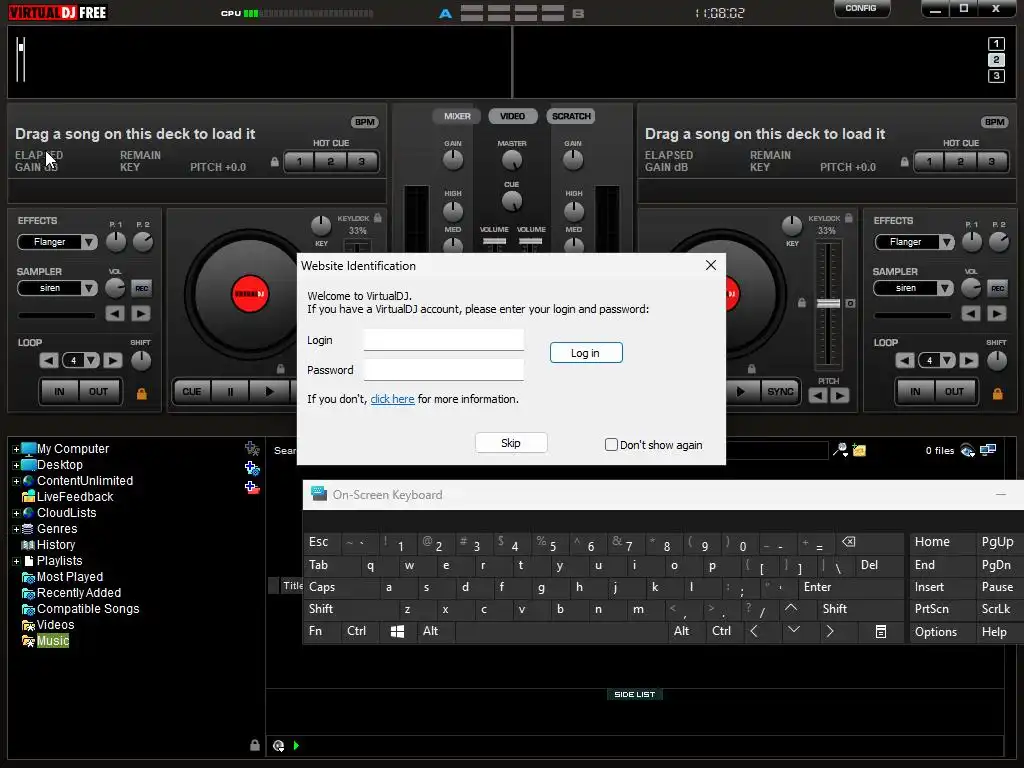Select waveform layout 2 button
Viewport: 1024px width, 768px height.
(x=995, y=60)
